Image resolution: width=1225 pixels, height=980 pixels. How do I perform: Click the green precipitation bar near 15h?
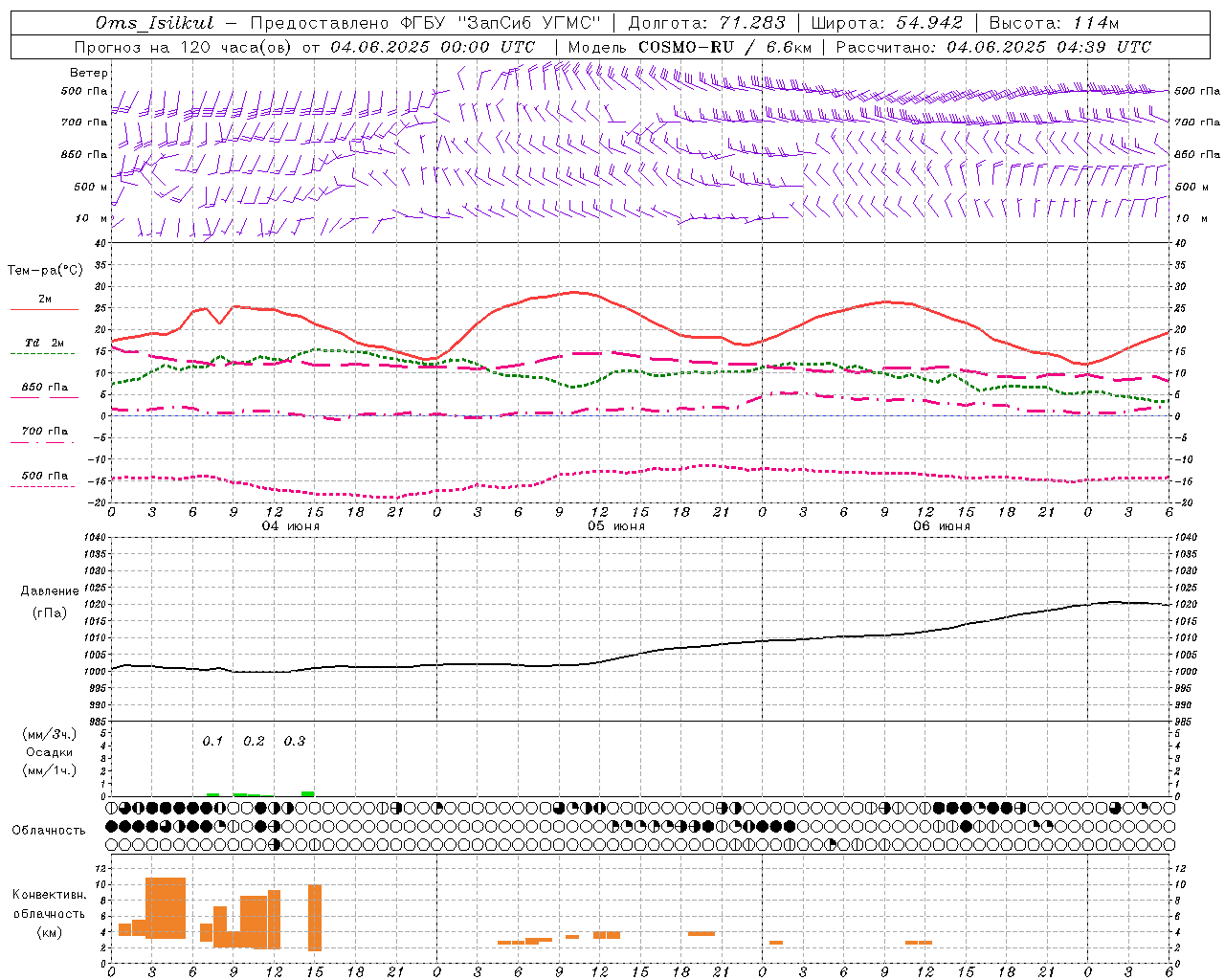[307, 793]
